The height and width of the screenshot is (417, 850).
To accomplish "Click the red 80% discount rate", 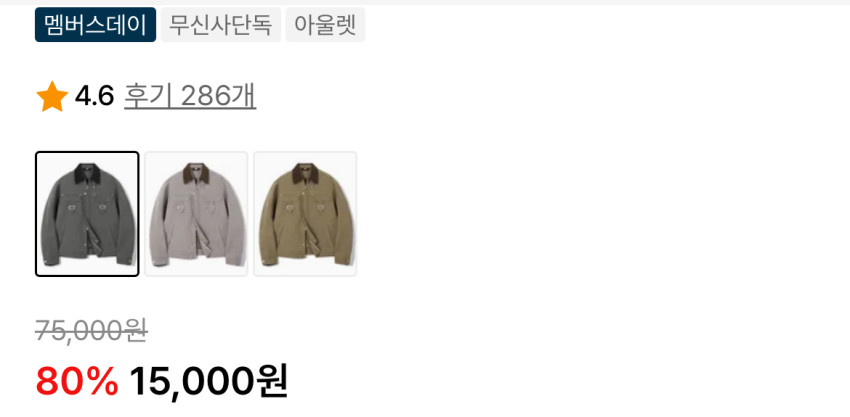I will click(x=77, y=381).
